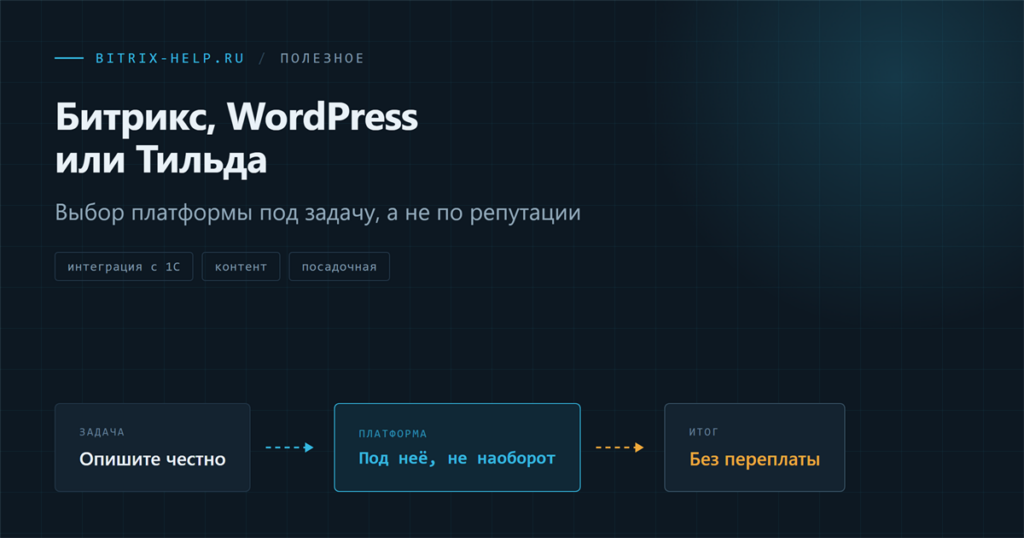Viewport: 1024px width, 538px height.
Task: Click the small label 'ЗАДАЧА'
Action: coord(102,432)
